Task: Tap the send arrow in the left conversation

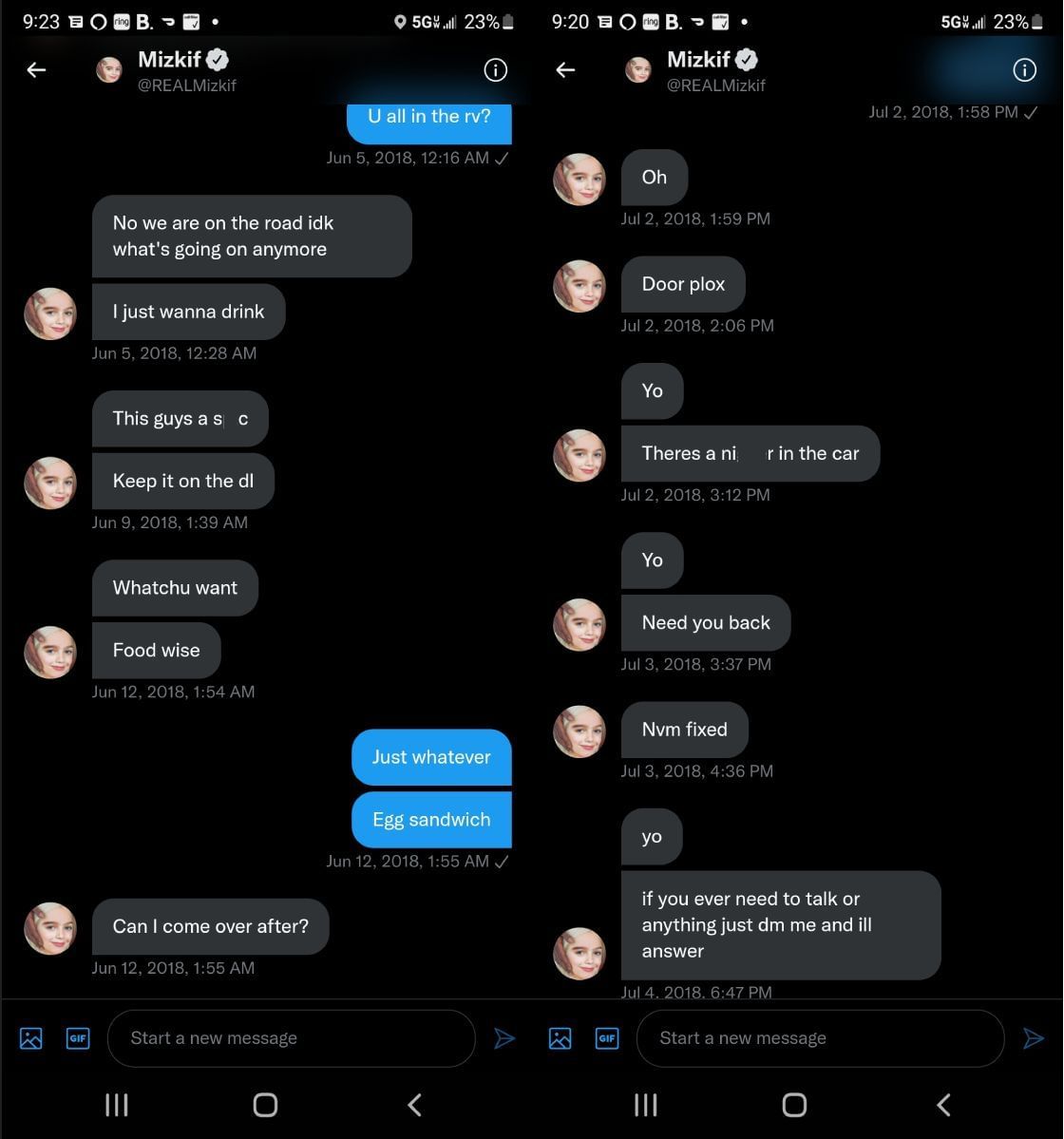Action: (x=504, y=1038)
